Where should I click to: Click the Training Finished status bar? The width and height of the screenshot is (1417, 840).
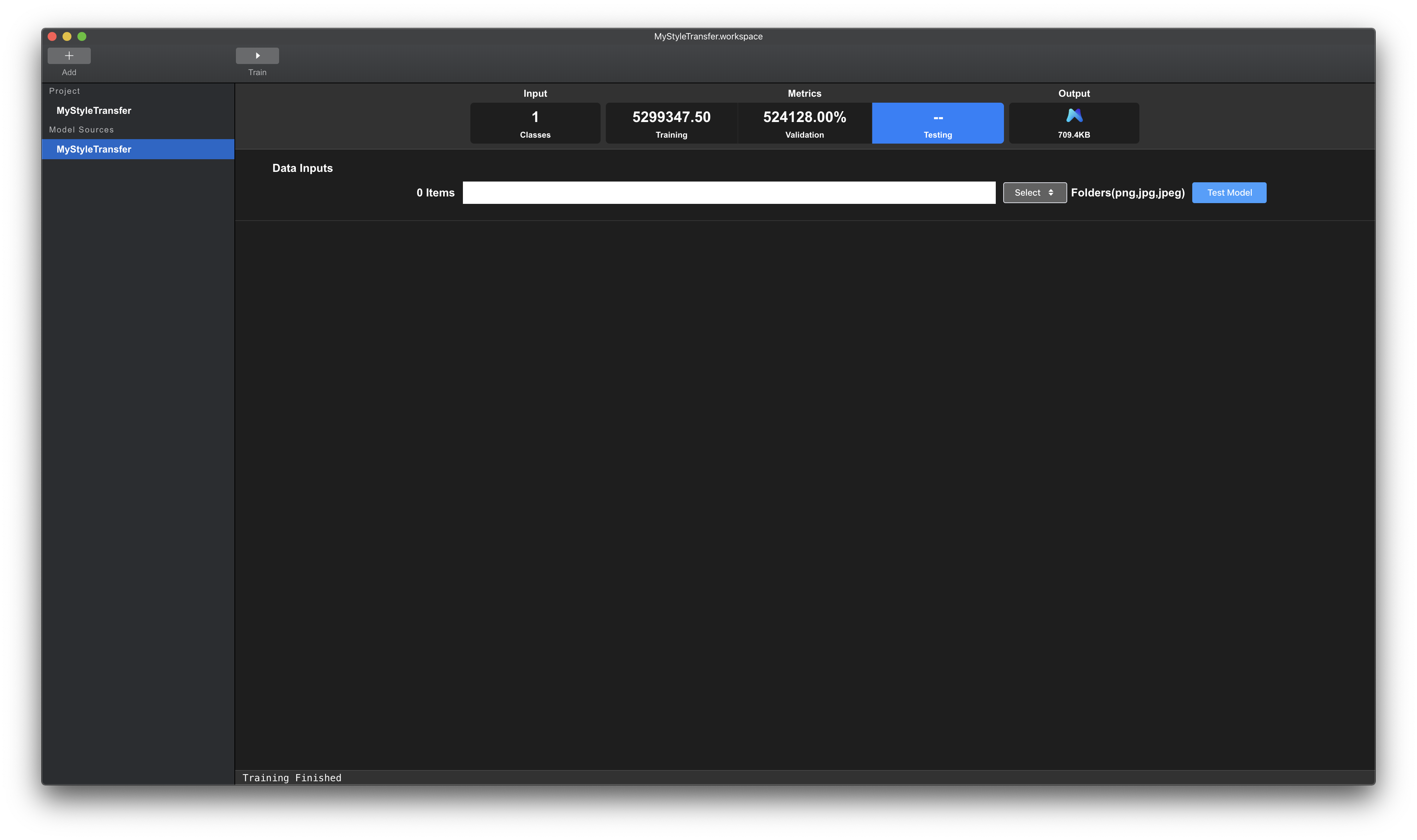(x=292, y=778)
